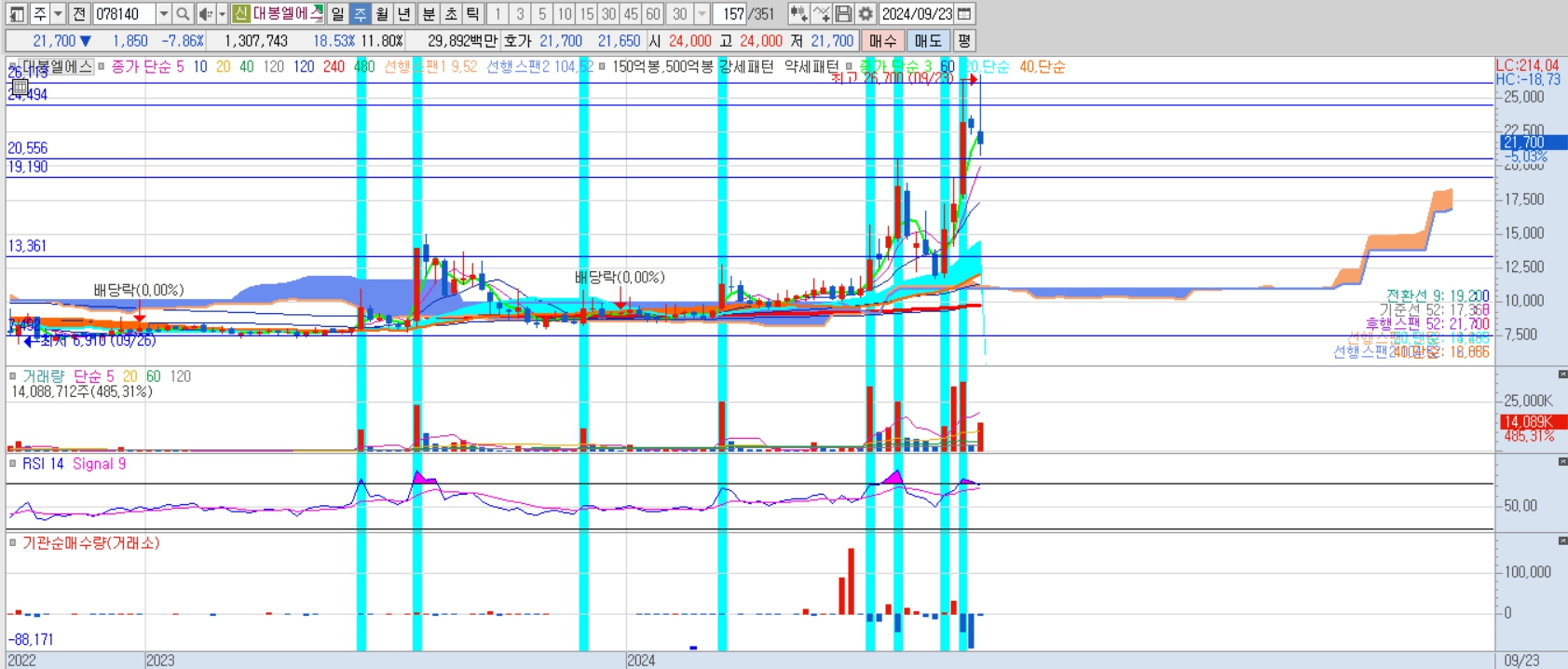
Task: Select the 45 interval button
Action: pyautogui.click(x=631, y=14)
